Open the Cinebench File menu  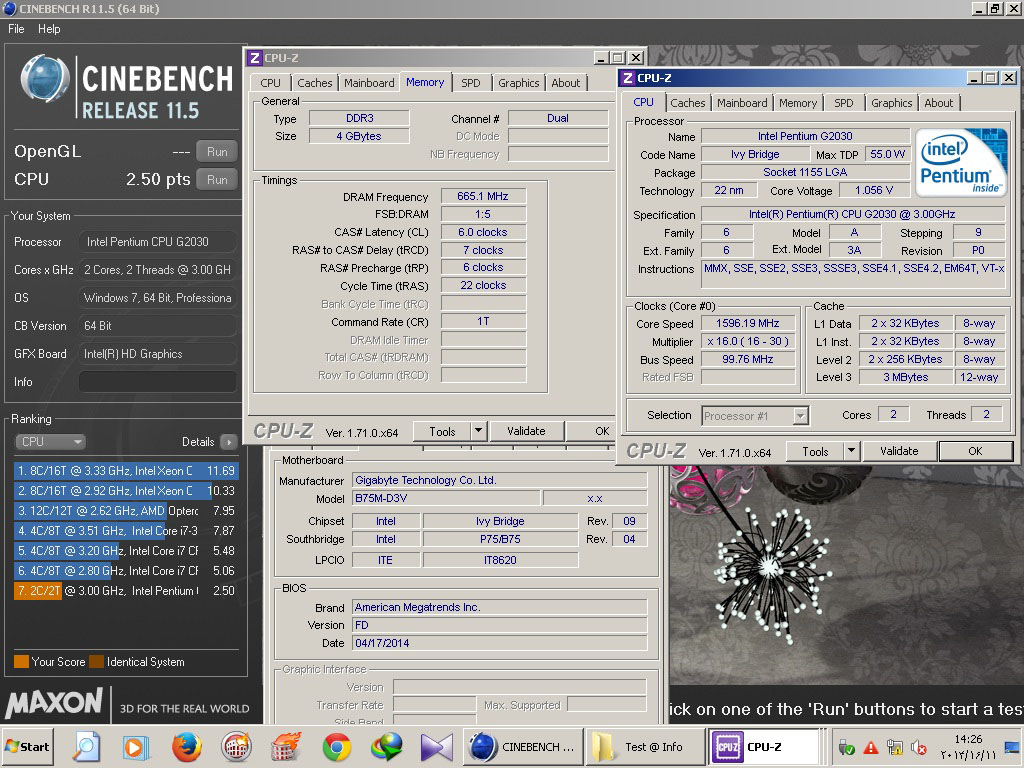(x=16, y=29)
